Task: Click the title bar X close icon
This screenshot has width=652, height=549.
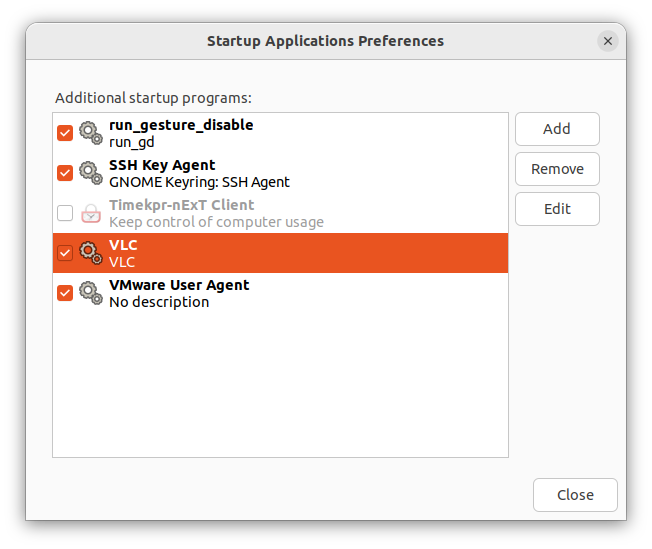Action: click(x=608, y=41)
